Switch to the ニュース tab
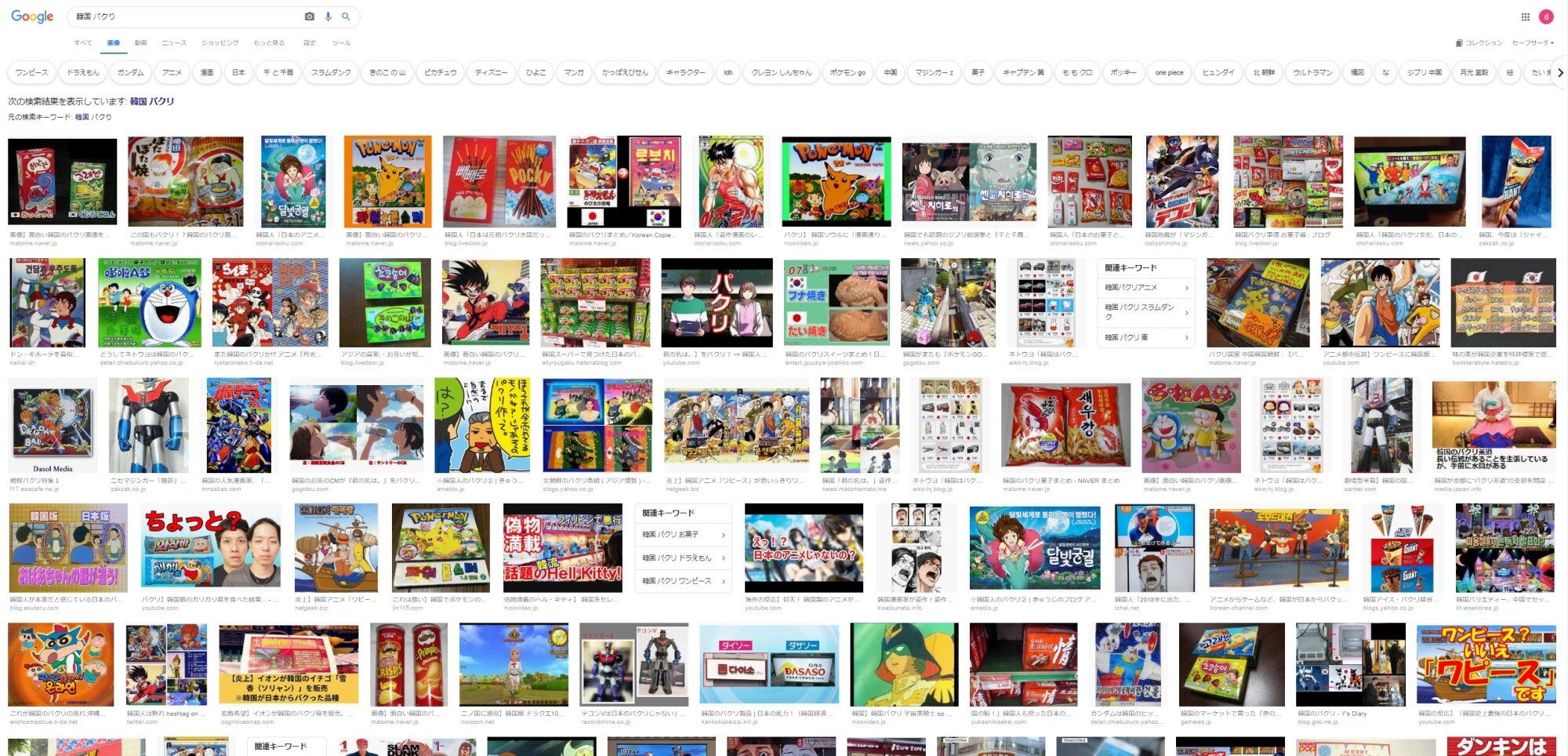Viewport: 1568px width, 756px height. 174,43
